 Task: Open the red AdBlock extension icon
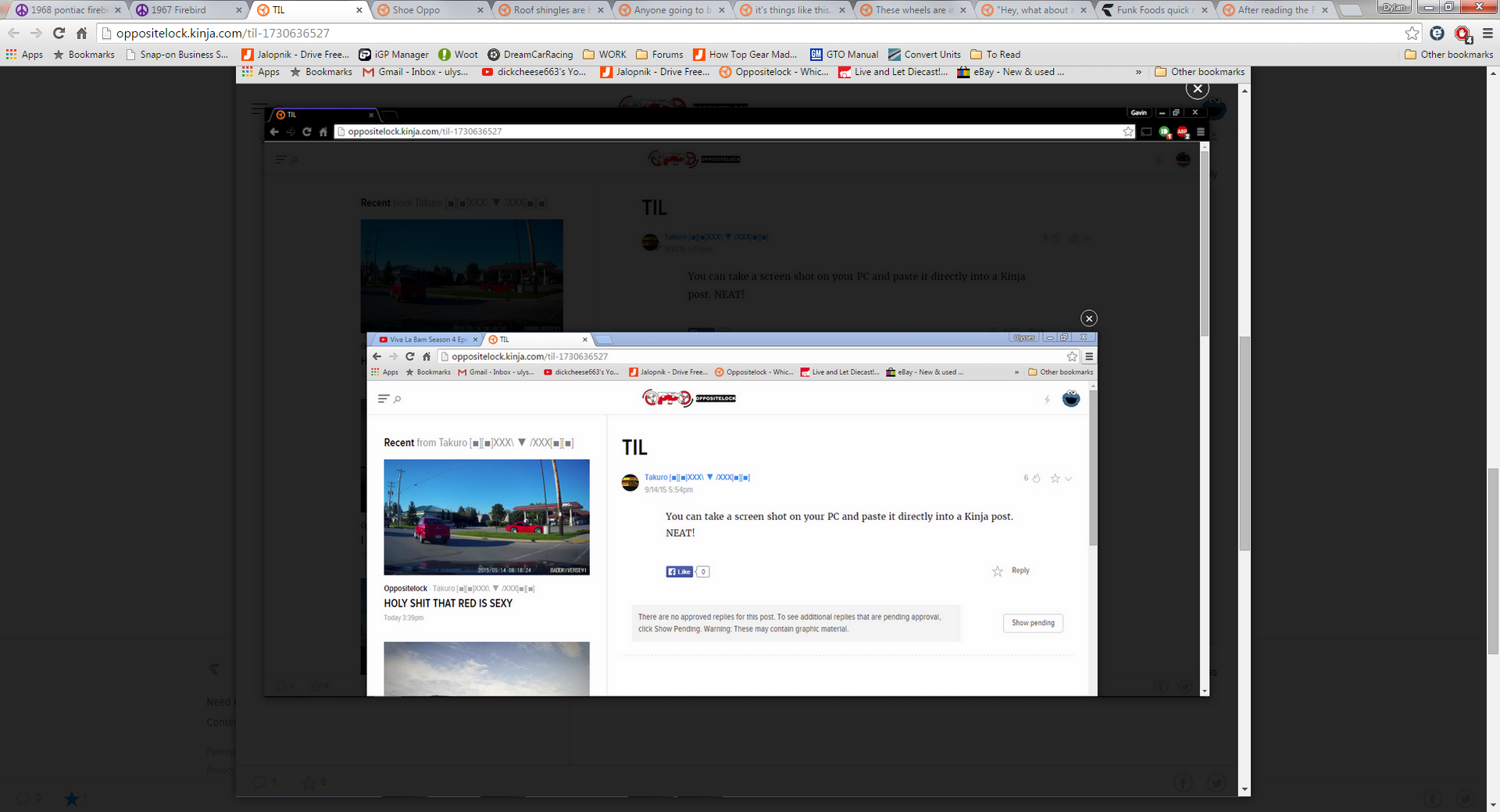(1462, 34)
